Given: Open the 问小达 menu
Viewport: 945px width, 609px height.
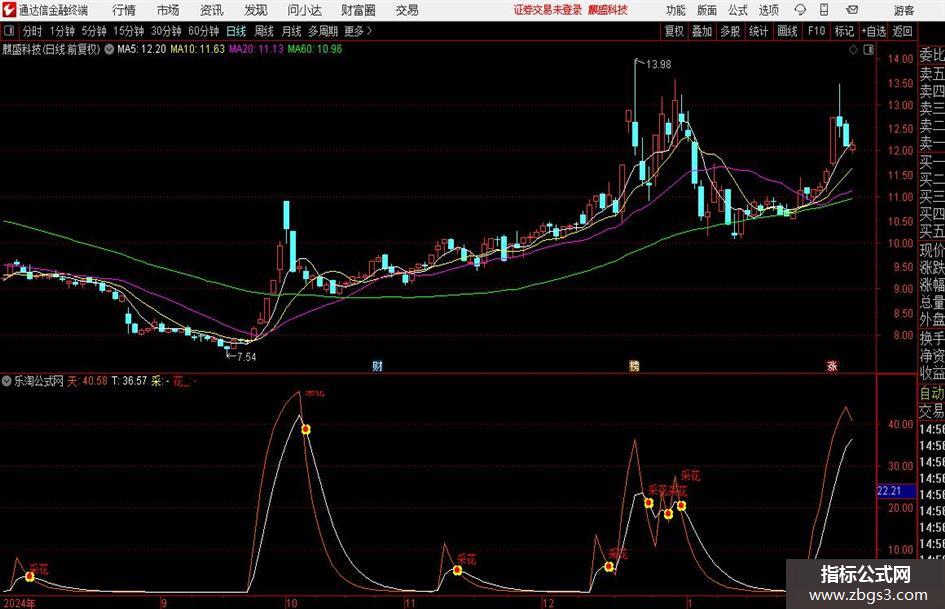Looking at the screenshot, I should click(304, 10).
